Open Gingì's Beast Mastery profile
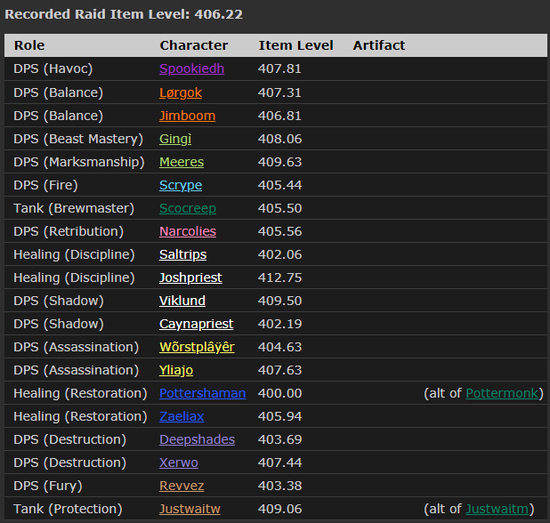Image resolution: width=550 pixels, height=523 pixels. point(175,139)
